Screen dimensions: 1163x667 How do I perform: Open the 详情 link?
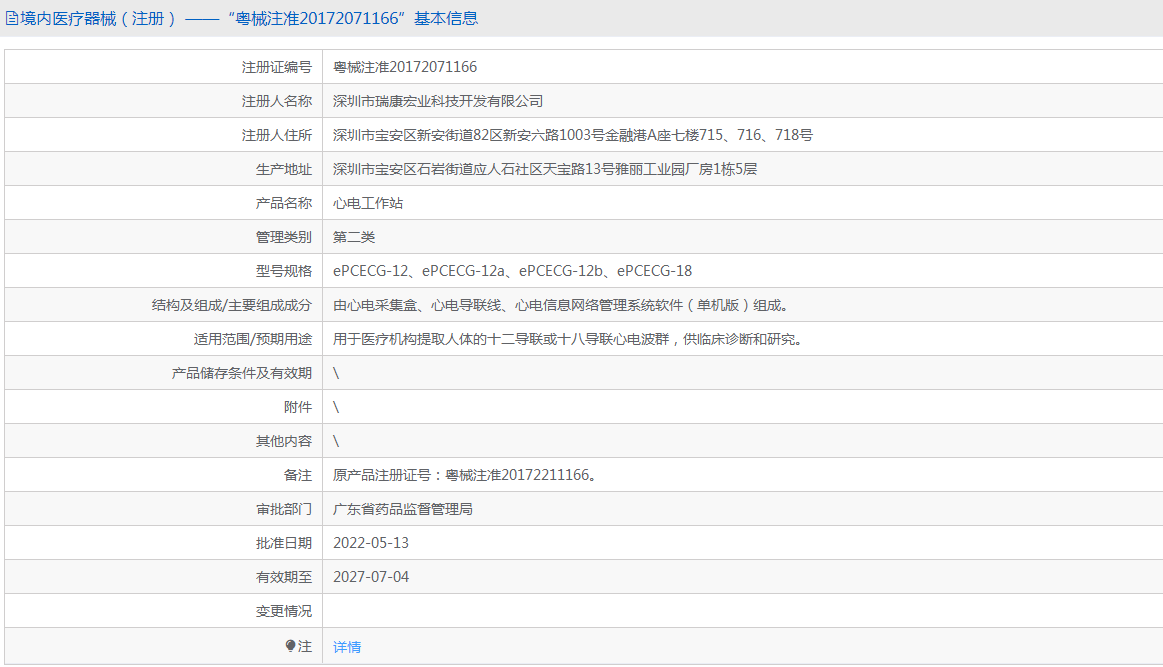coord(347,647)
